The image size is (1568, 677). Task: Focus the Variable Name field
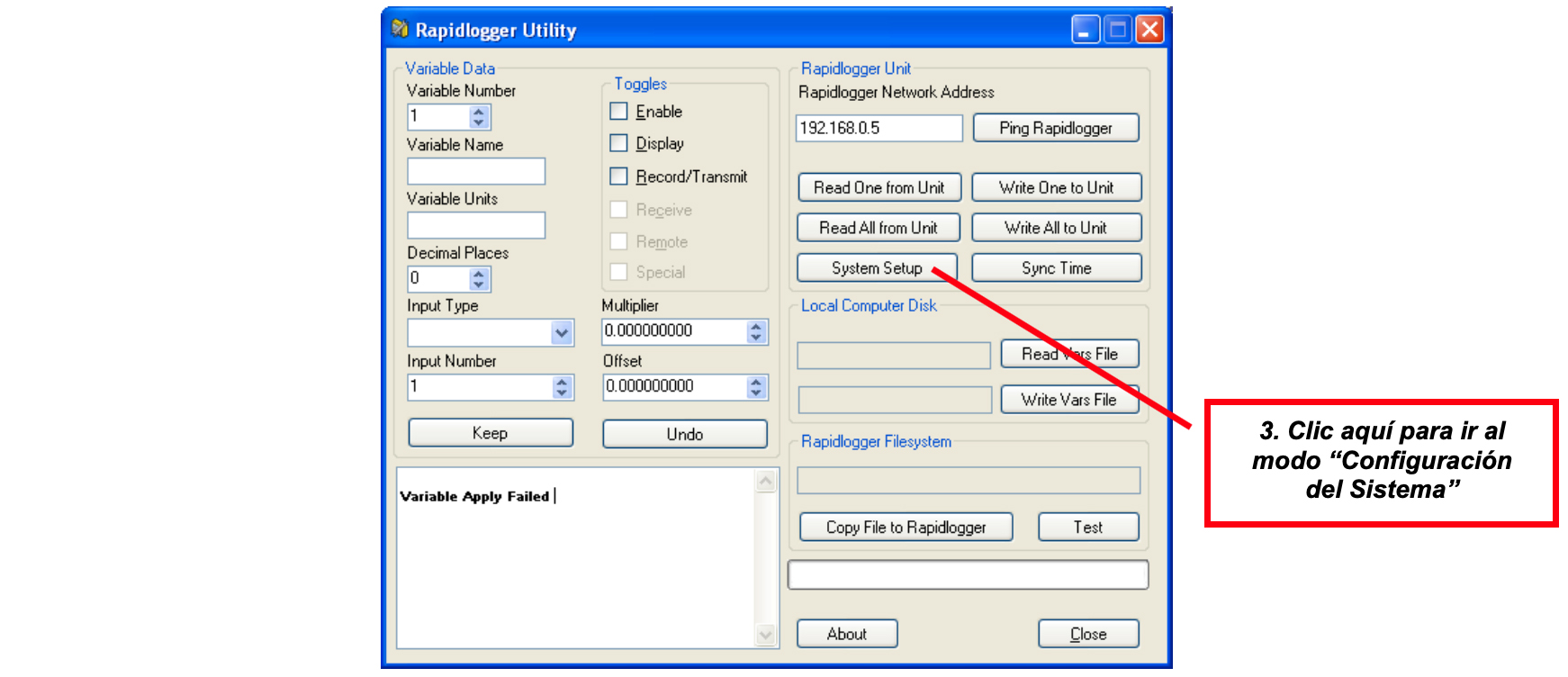pos(476,171)
